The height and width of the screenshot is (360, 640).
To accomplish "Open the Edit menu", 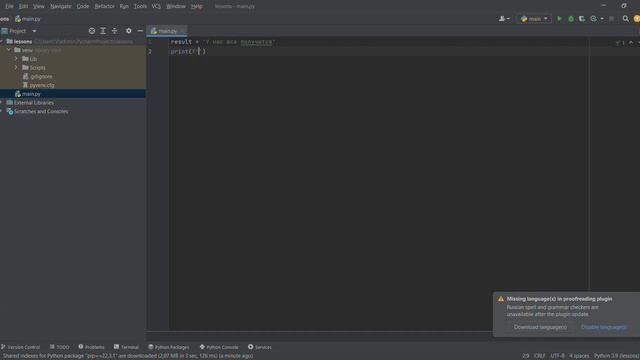I will [x=23, y=6].
